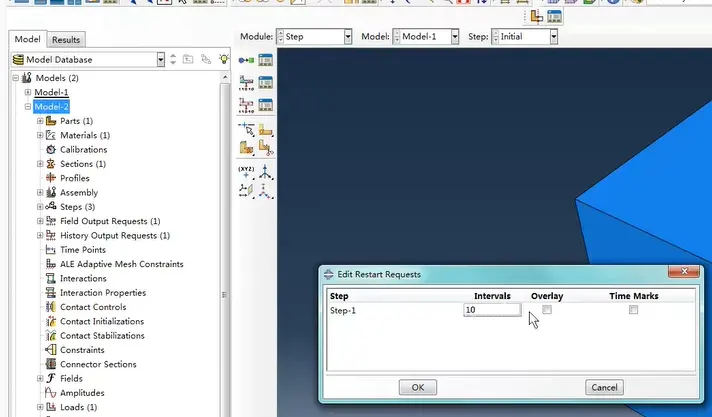Screen dimensions: 712x417
Task: Click the Intervals input field
Action: click(492, 310)
